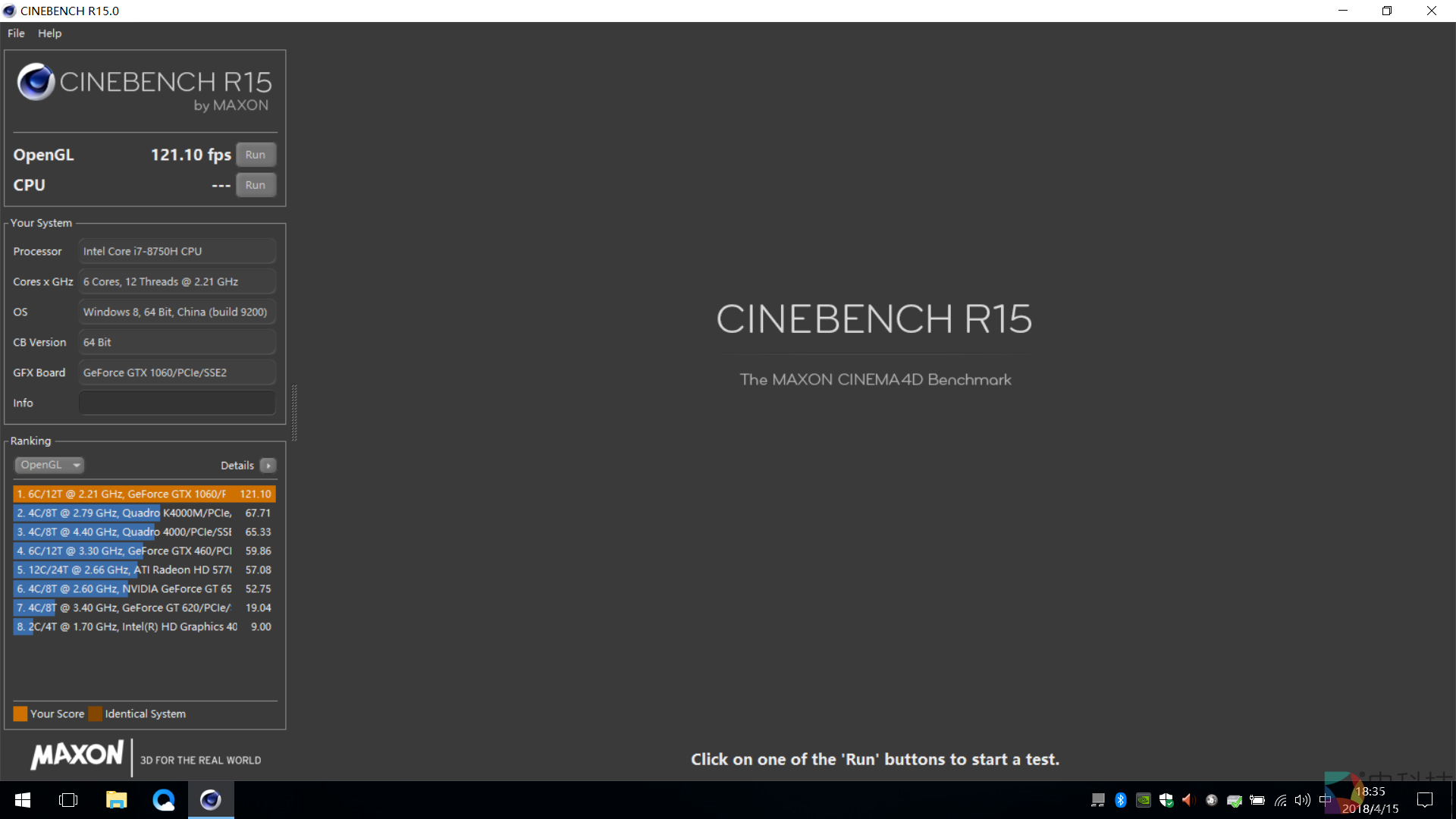Screen dimensions: 1456x819
Task: Run the OpenGL benchmark test
Action: point(256,155)
